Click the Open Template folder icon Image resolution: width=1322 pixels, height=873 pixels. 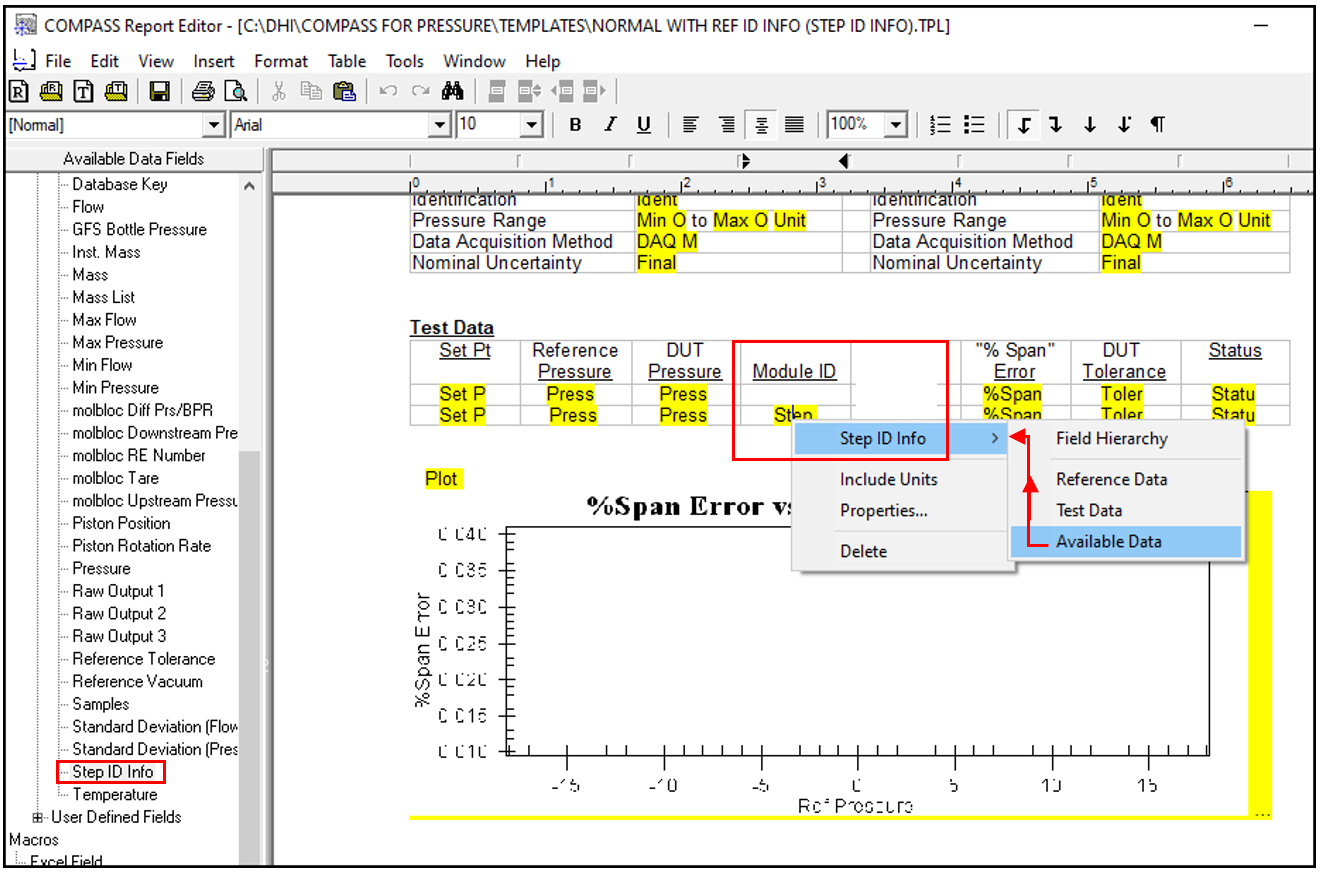(116, 92)
